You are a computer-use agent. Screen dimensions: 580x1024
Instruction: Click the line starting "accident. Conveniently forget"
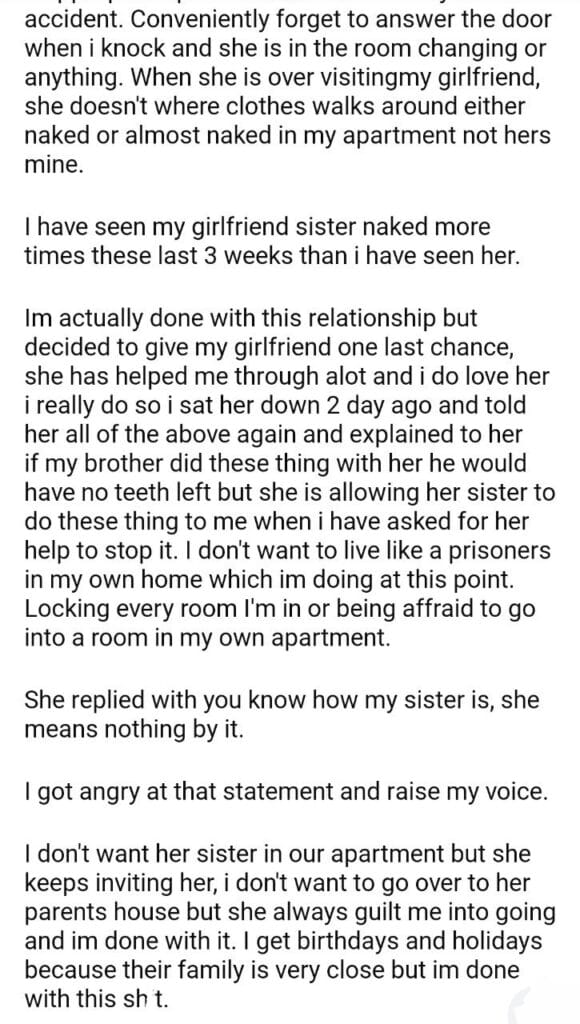pyautogui.click(x=288, y=20)
